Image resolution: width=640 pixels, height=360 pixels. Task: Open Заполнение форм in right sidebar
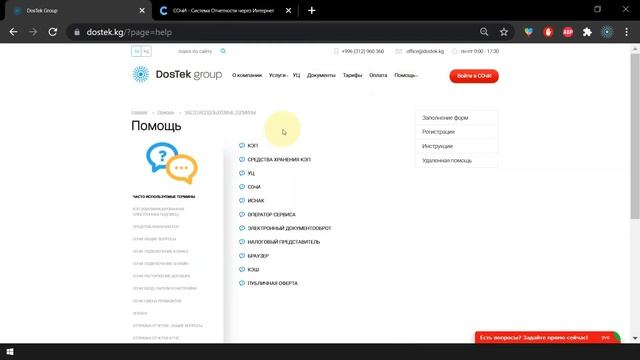tap(457, 118)
